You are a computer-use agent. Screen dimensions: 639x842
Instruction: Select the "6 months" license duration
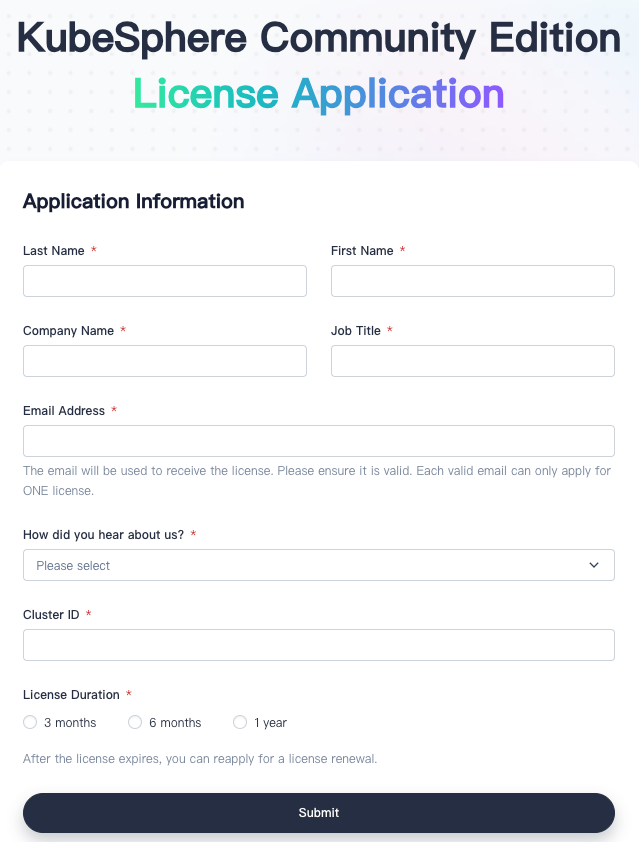[x=135, y=722]
